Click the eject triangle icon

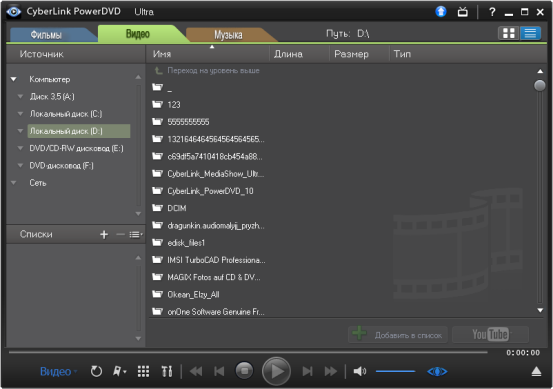point(536,371)
